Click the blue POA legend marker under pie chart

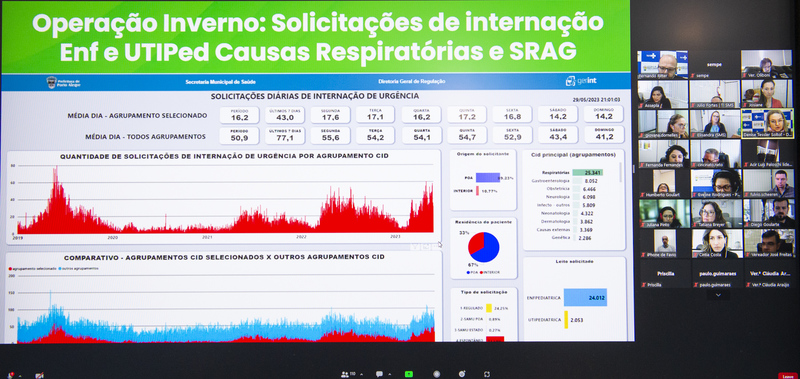pyautogui.click(x=468, y=272)
